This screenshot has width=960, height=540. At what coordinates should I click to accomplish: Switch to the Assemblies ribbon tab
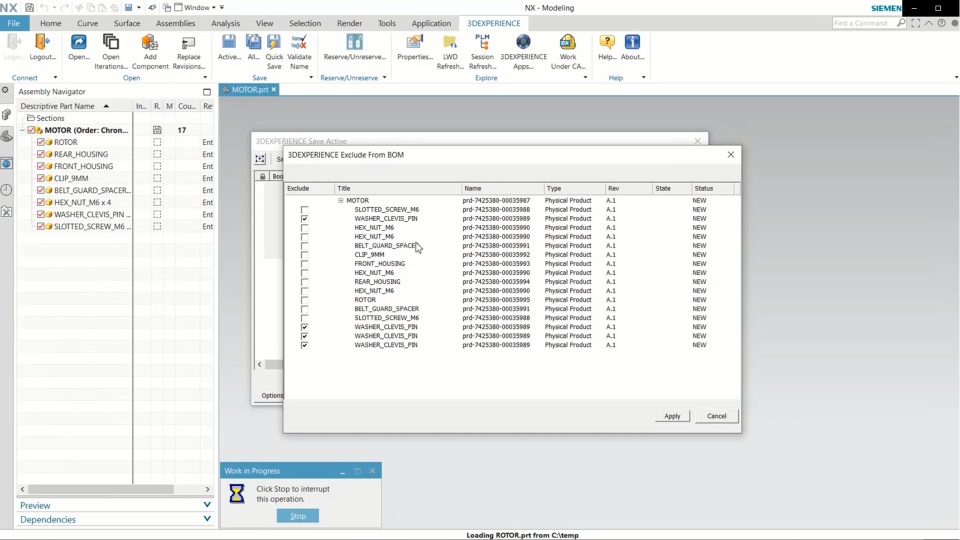click(x=175, y=23)
